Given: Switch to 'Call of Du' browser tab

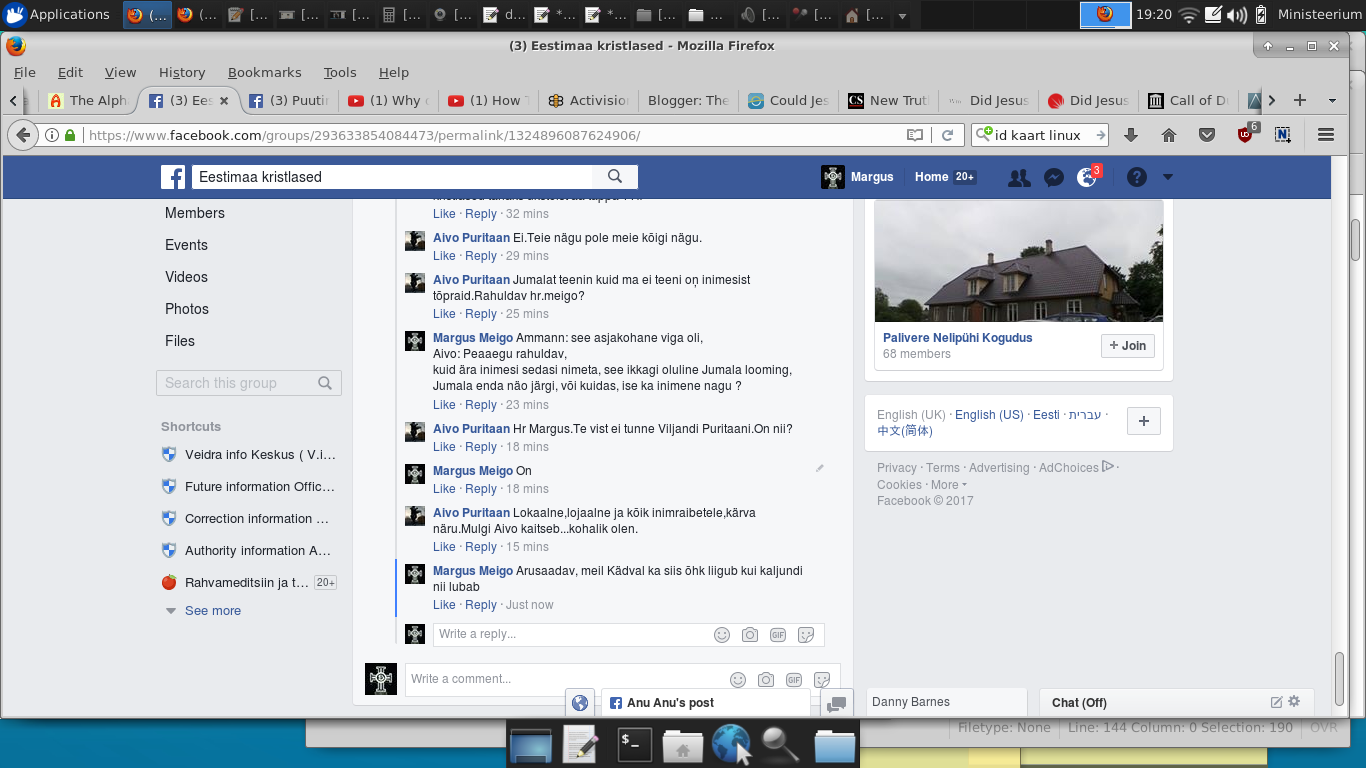Looking at the screenshot, I should tap(1188, 100).
